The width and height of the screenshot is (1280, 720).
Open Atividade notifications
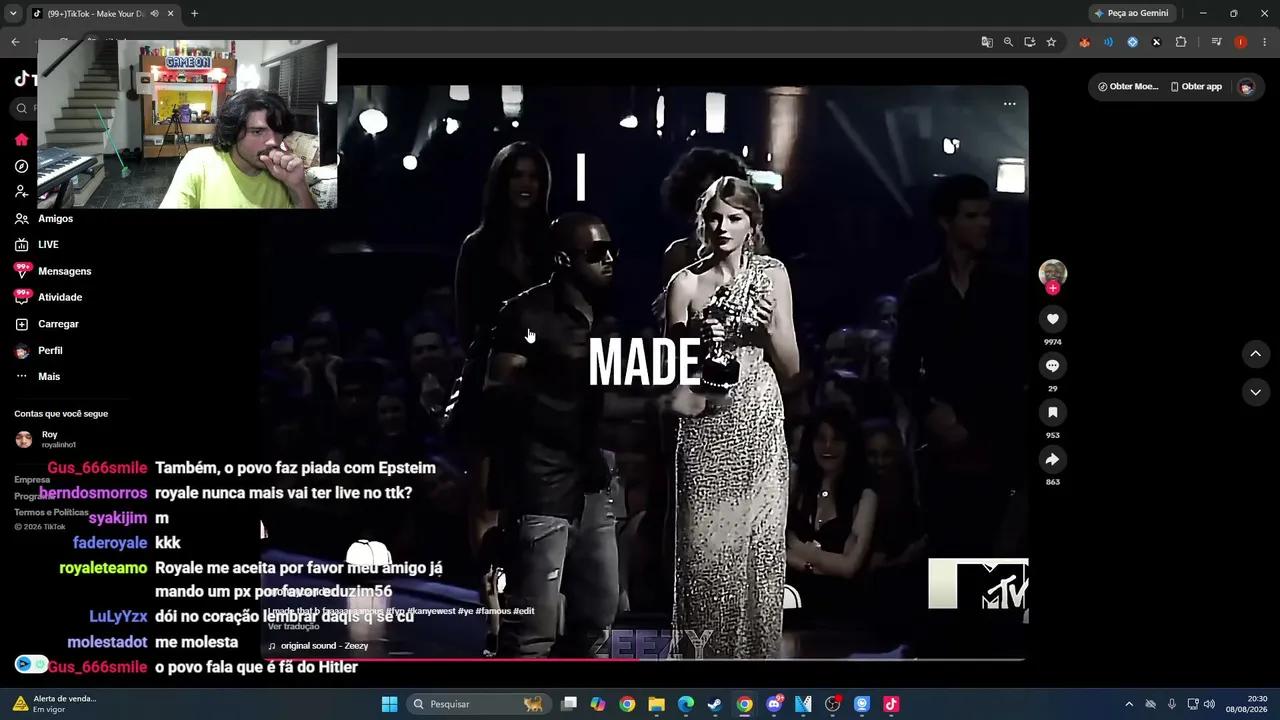coord(48,297)
